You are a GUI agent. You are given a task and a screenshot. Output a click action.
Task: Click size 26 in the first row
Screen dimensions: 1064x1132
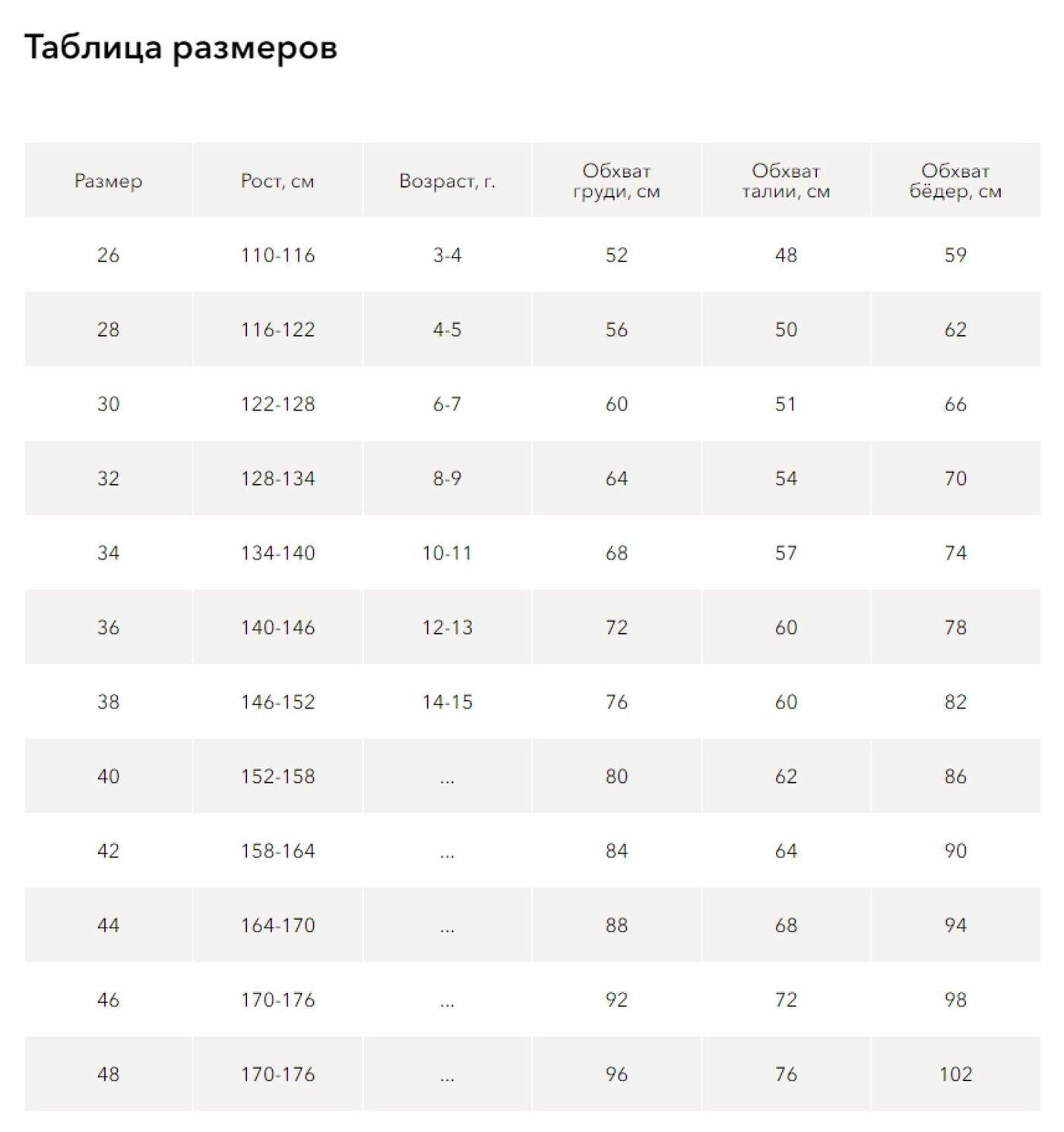tap(108, 255)
